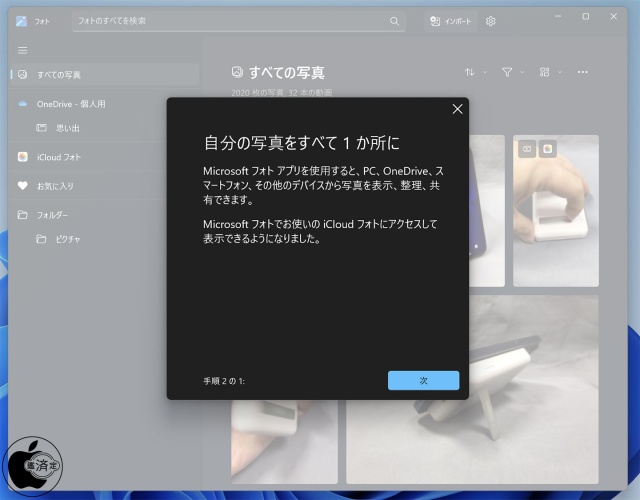
Task: Click the インポート import button
Action: point(451,21)
